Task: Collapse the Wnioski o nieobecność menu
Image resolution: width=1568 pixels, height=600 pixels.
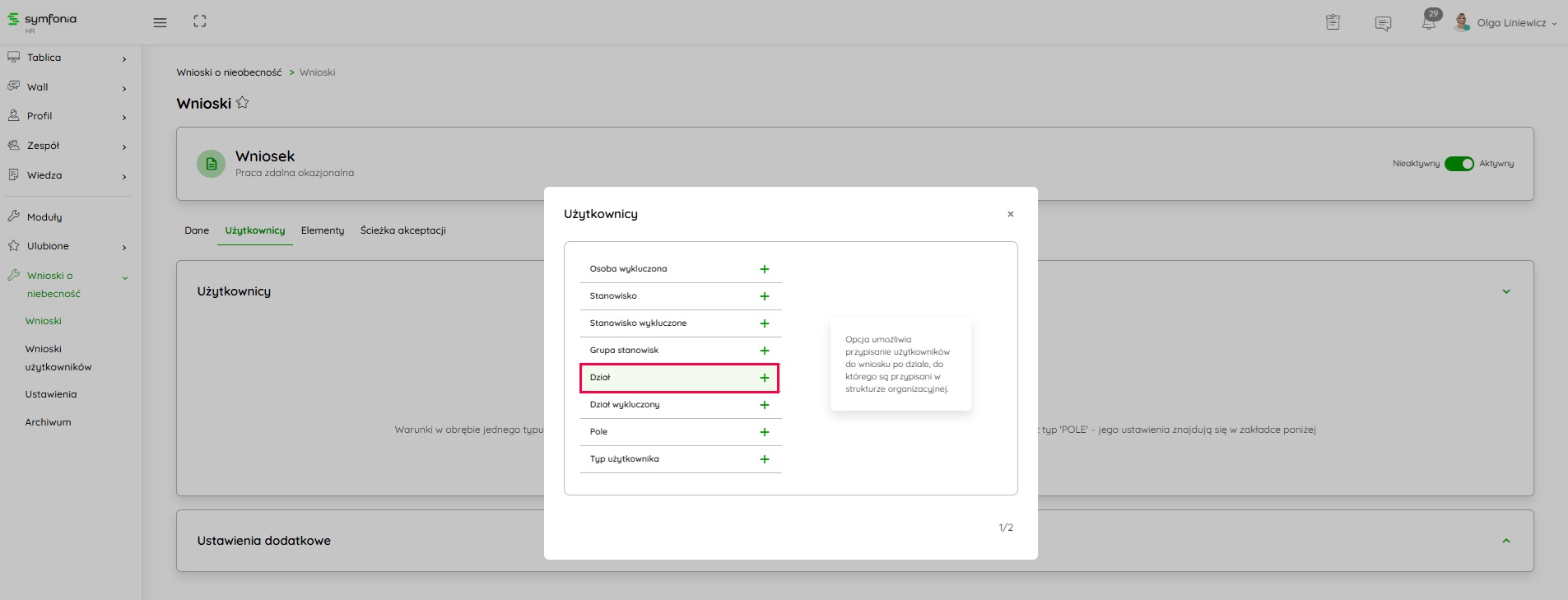Action: tap(125, 278)
